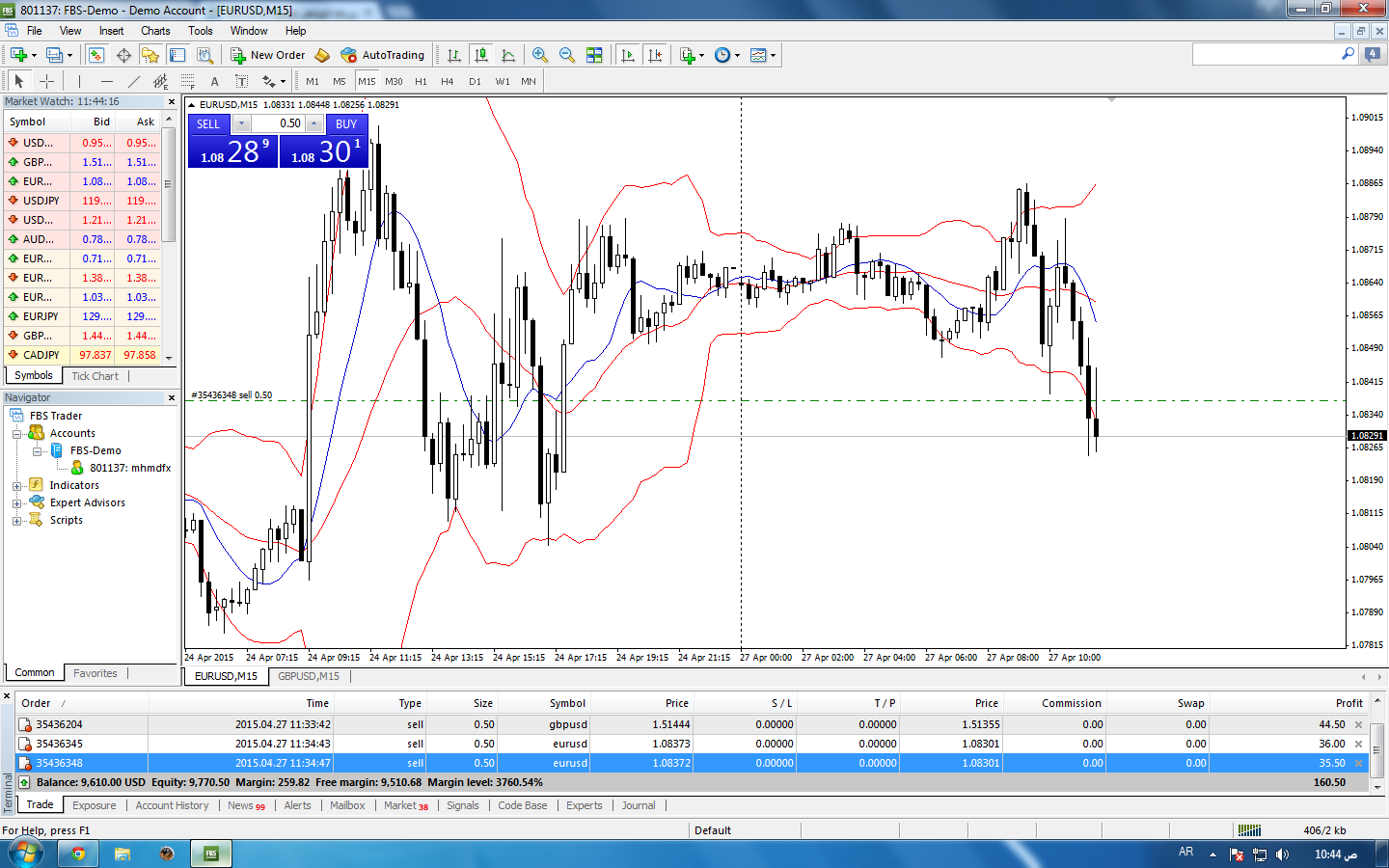This screenshot has height=868, width=1389.
Task: Toggle chart Auto Scroll icon
Action: tap(628, 55)
